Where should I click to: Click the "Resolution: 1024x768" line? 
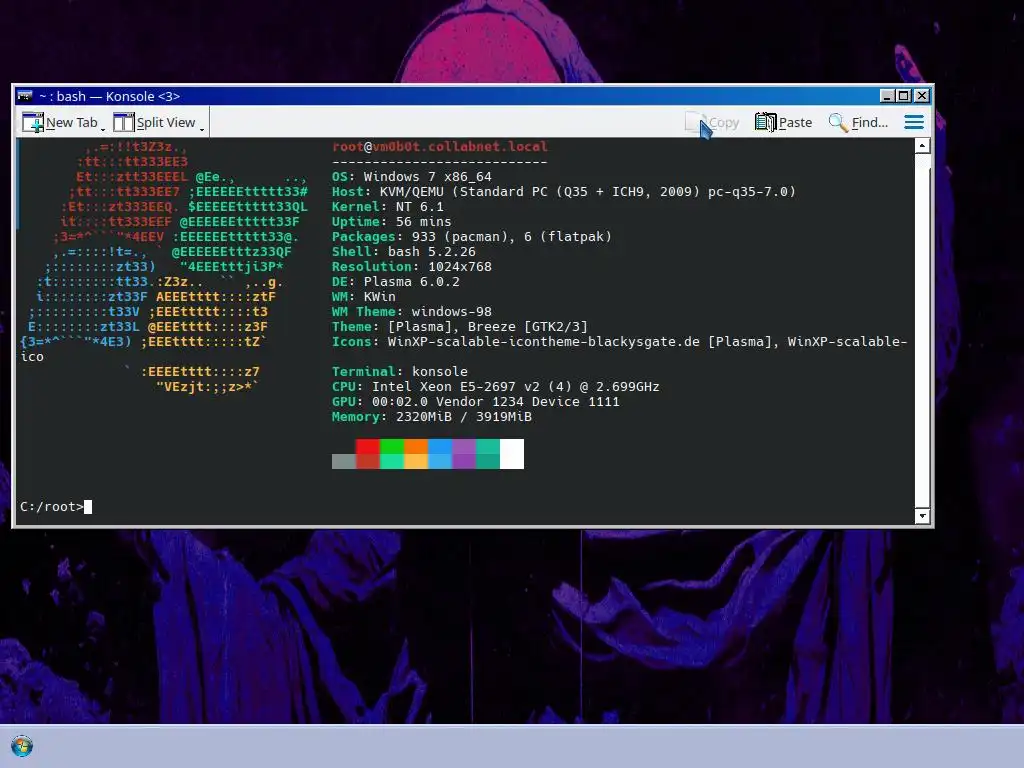coord(411,266)
